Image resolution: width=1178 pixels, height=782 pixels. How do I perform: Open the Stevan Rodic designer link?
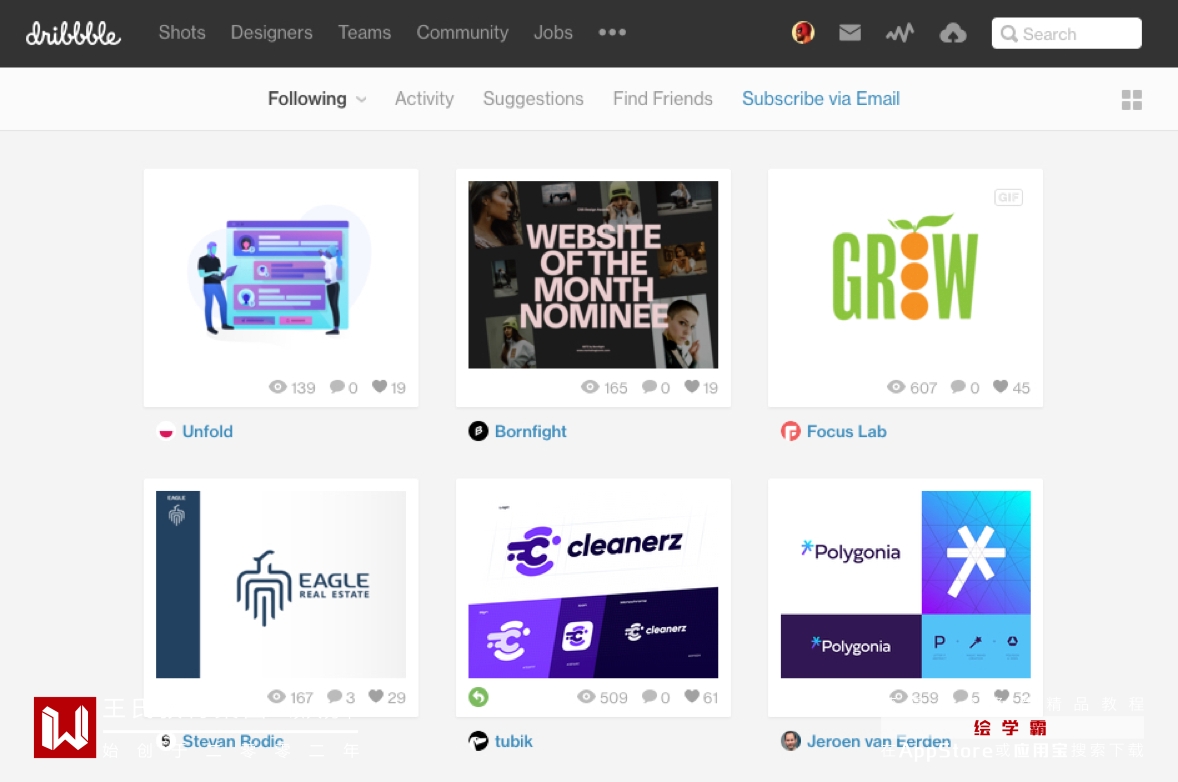[233, 741]
